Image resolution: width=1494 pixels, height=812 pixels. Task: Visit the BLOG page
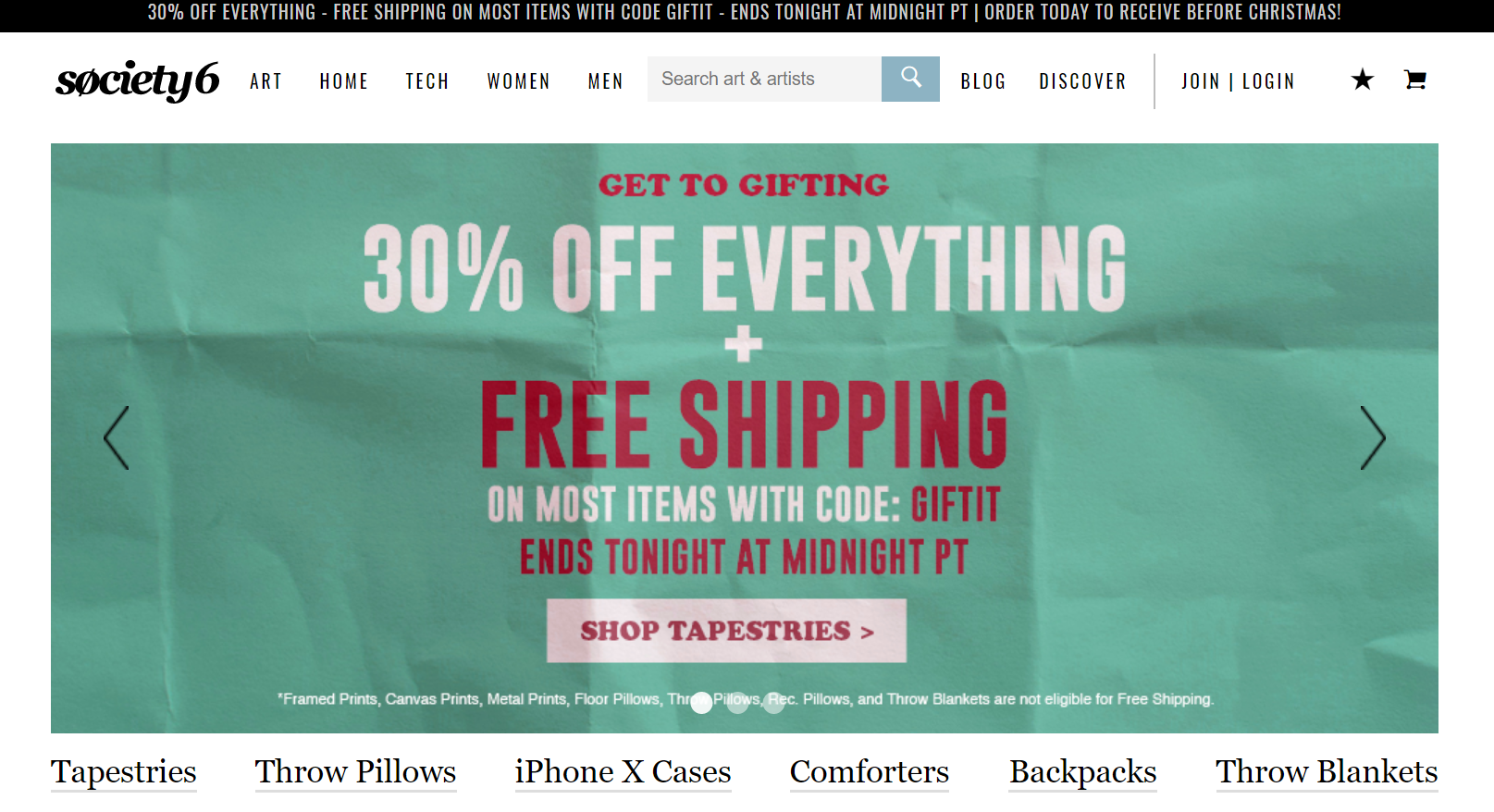tap(983, 81)
